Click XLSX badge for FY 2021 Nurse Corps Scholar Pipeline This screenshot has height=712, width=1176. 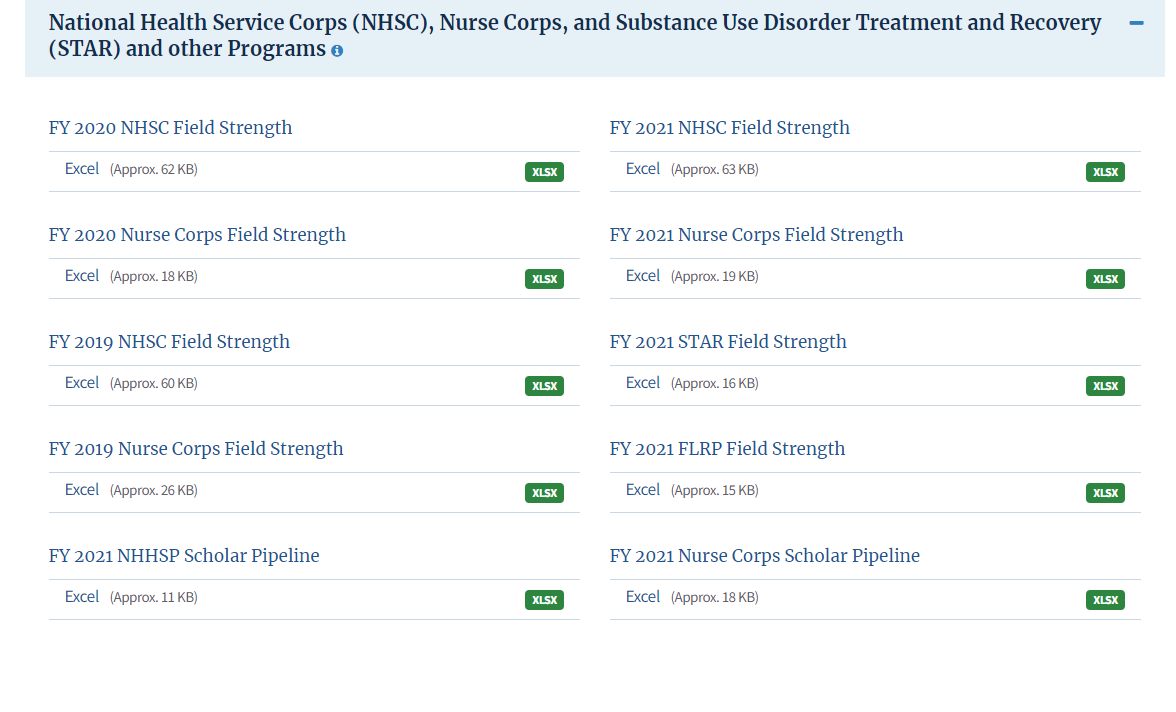[x=1105, y=600]
